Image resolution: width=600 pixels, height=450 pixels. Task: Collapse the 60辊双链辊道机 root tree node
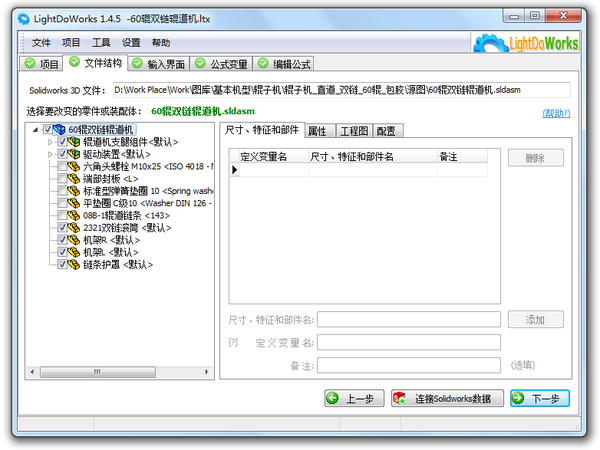pyautogui.click(x=36, y=130)
